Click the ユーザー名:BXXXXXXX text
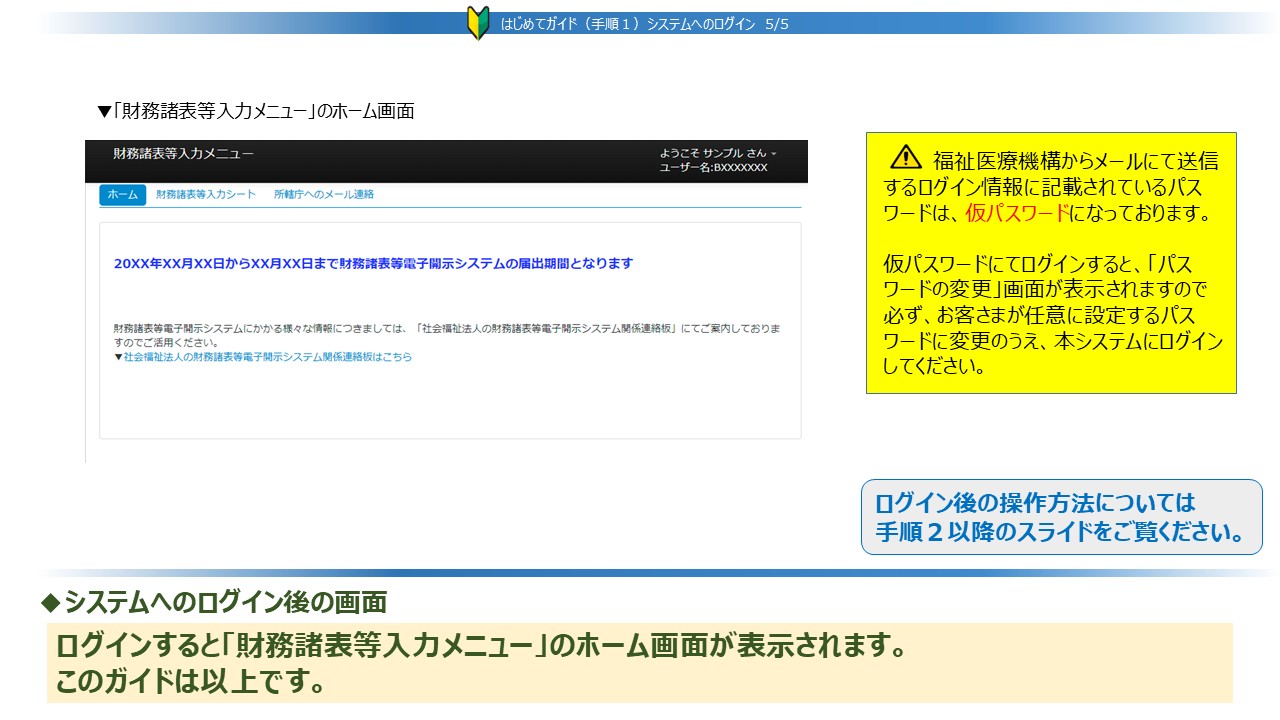Viewport: 1280px width, 720px height. tap(713, 168)
